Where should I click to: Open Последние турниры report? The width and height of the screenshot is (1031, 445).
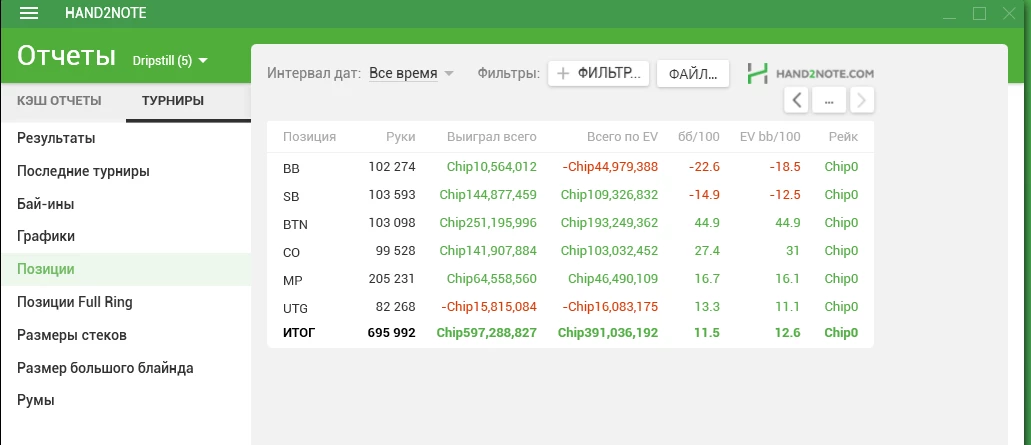click(x=83, y=171)
